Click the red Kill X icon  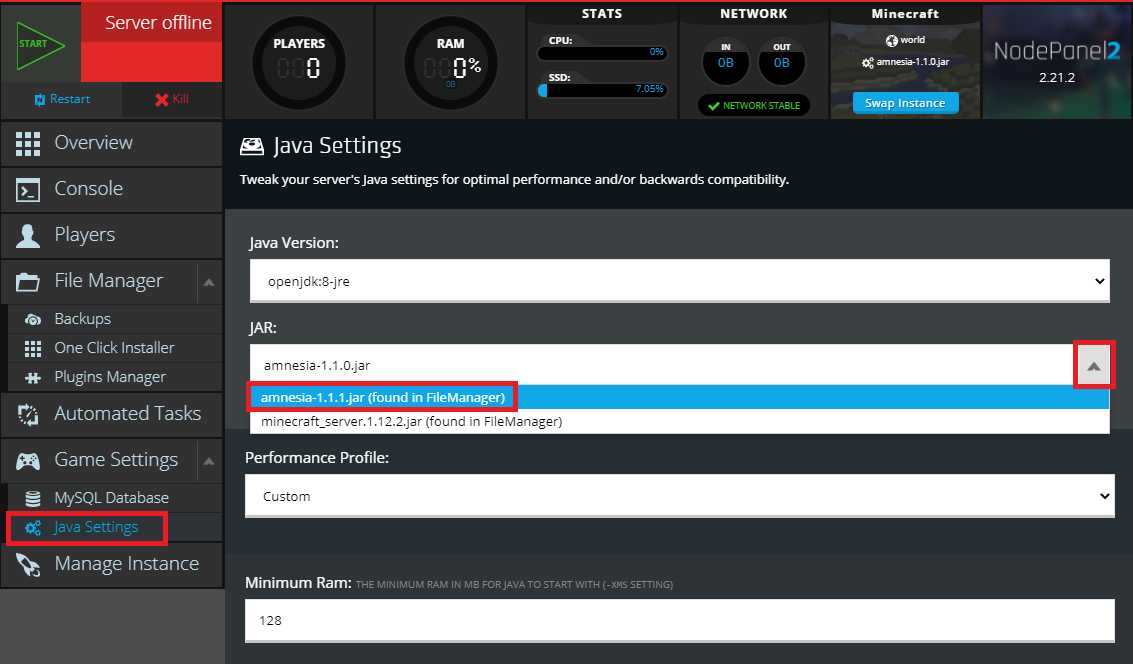click(160, 100)
